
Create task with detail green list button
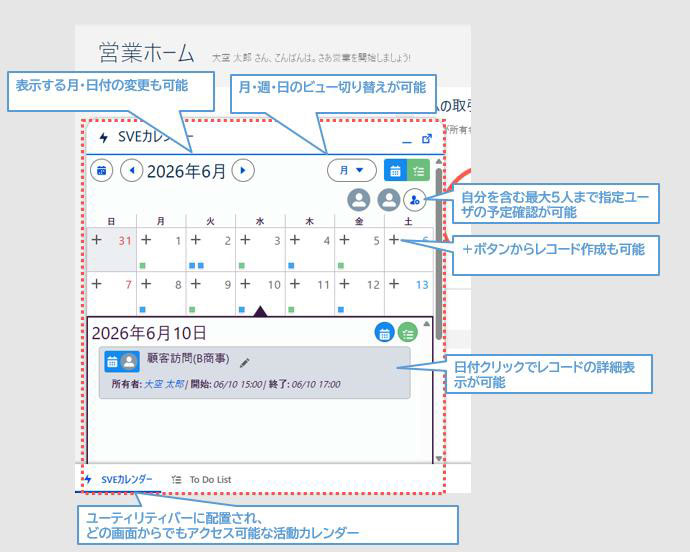tap(407, 333)
